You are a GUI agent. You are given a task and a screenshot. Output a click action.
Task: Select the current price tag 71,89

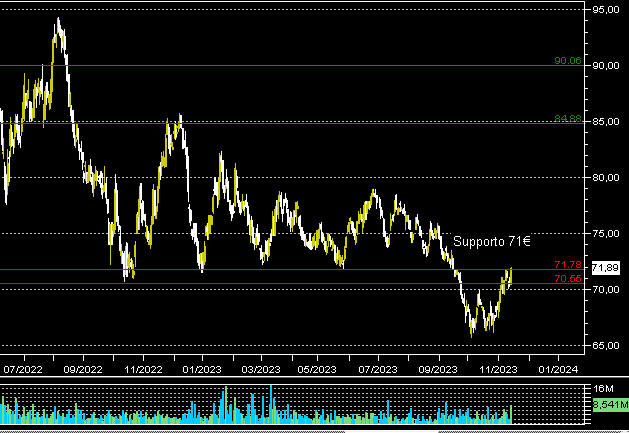[x=605, y=268]
